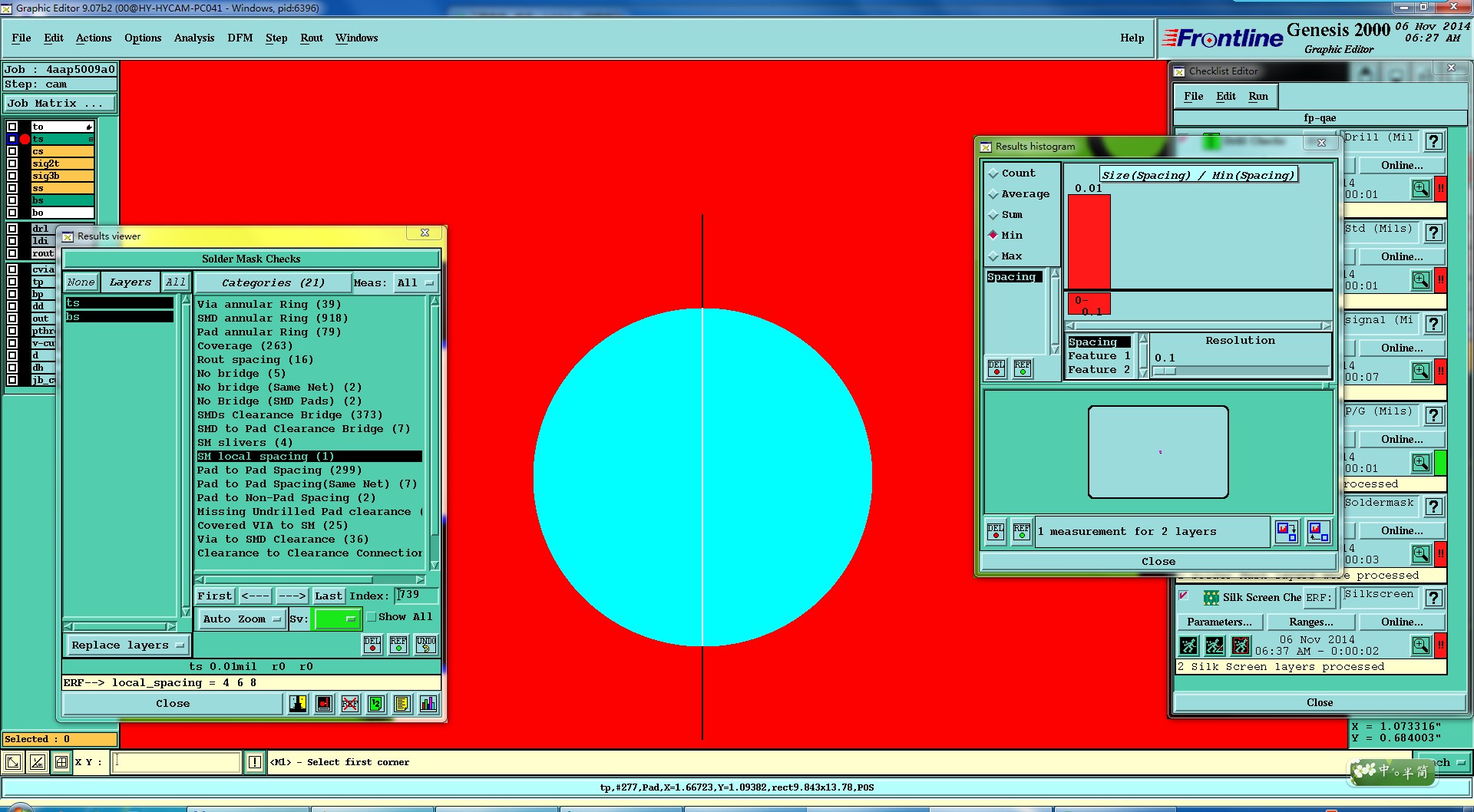Click first running-man icon in Silk Screen check

[x=1188, y=645]
